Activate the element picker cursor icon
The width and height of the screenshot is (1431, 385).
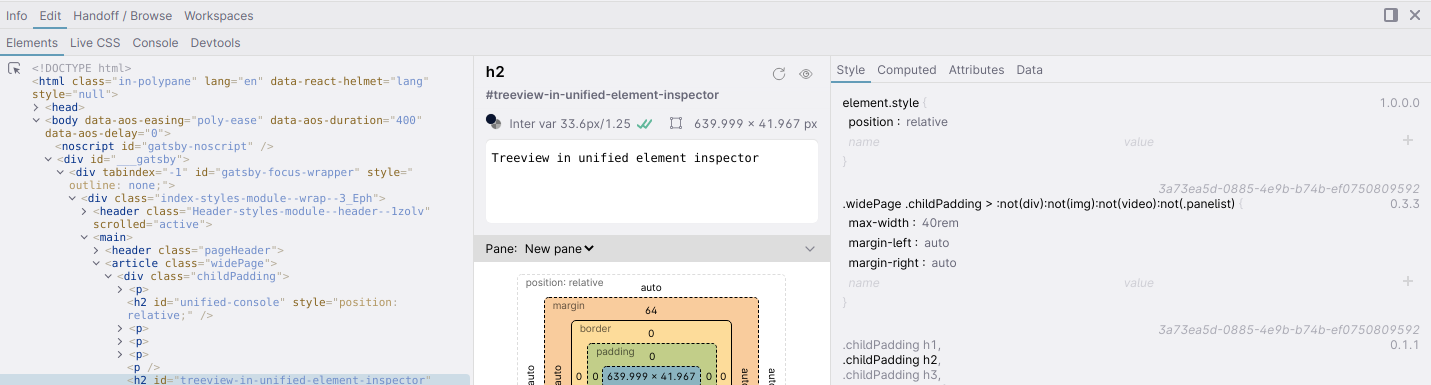click(x=14, y=69)
